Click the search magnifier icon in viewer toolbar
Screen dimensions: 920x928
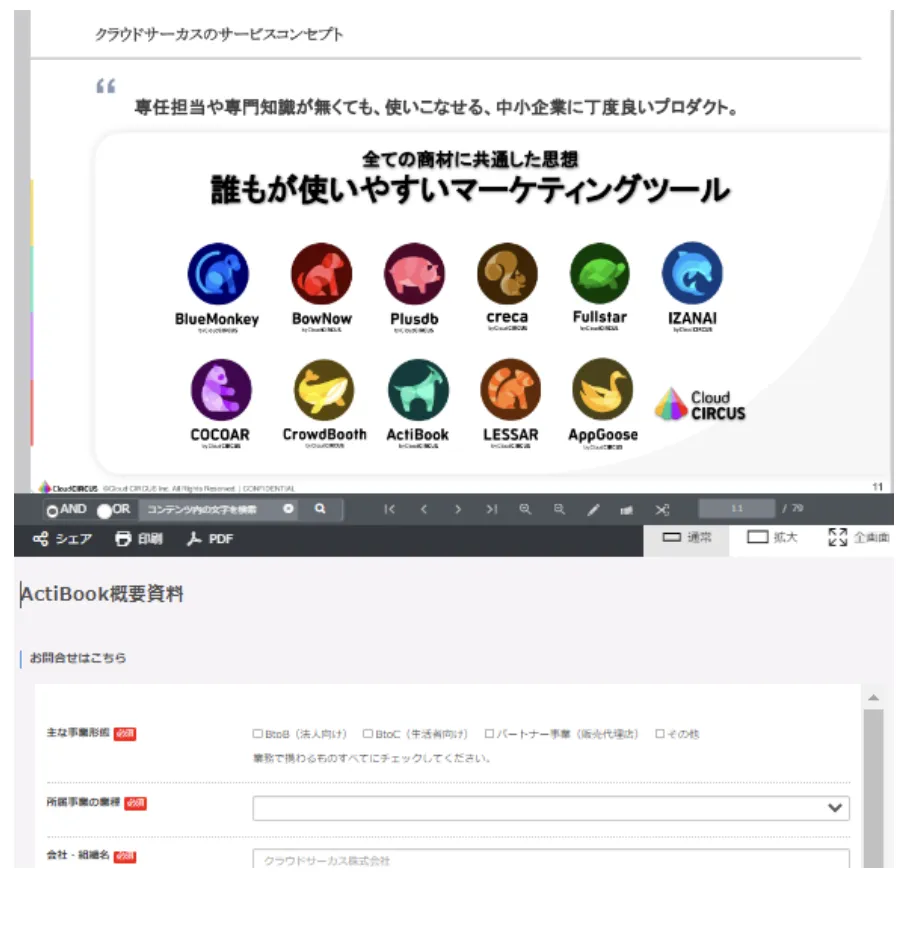point(320,509)
